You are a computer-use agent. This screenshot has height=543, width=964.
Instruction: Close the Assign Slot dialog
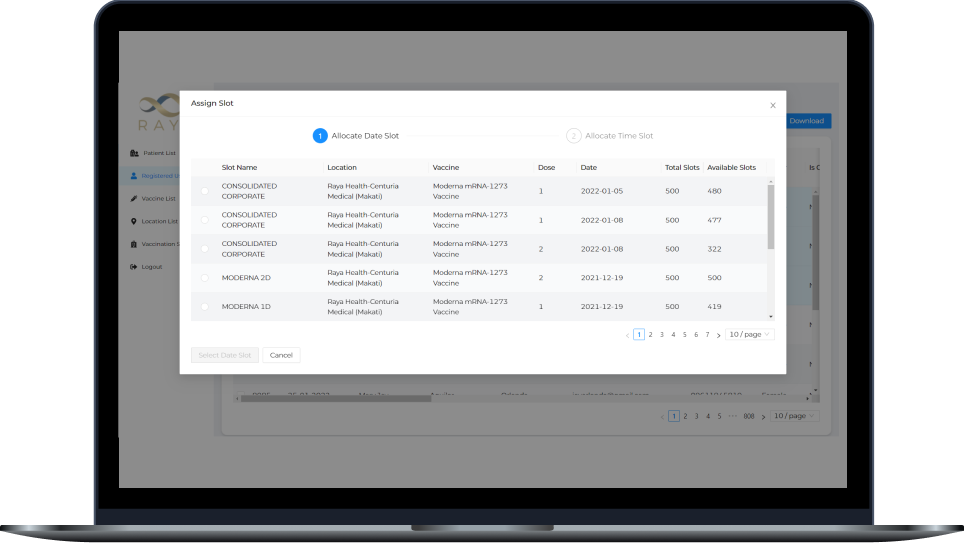click(773, 105)
